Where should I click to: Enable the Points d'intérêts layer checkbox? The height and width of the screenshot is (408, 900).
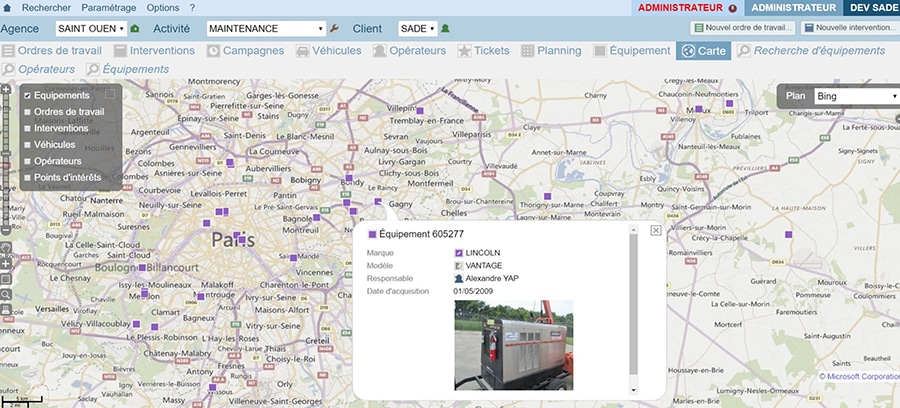click(x=27, y=178)
